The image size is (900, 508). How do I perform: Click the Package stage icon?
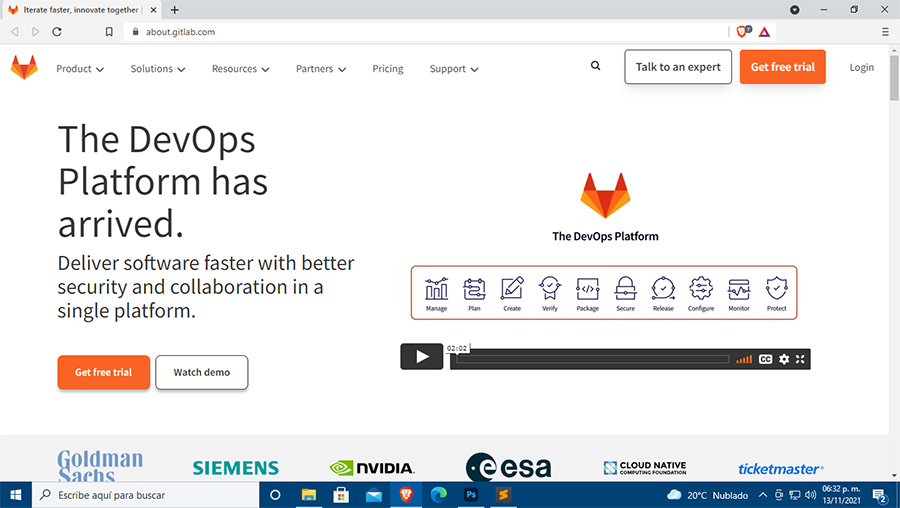pyautogui.click(x=588, y=289)
